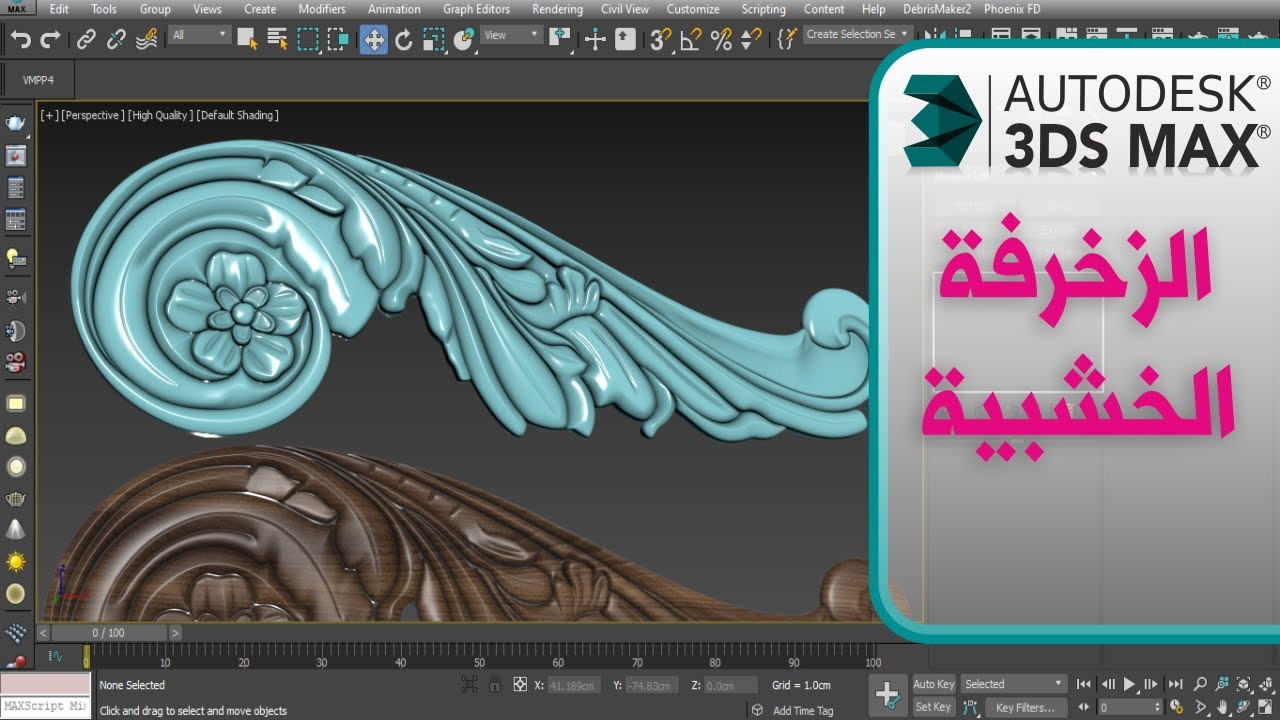The width and height of the screenshot is (1280, 720).
Task: Activate the Select and Move tool
Action: pos(374,40)
